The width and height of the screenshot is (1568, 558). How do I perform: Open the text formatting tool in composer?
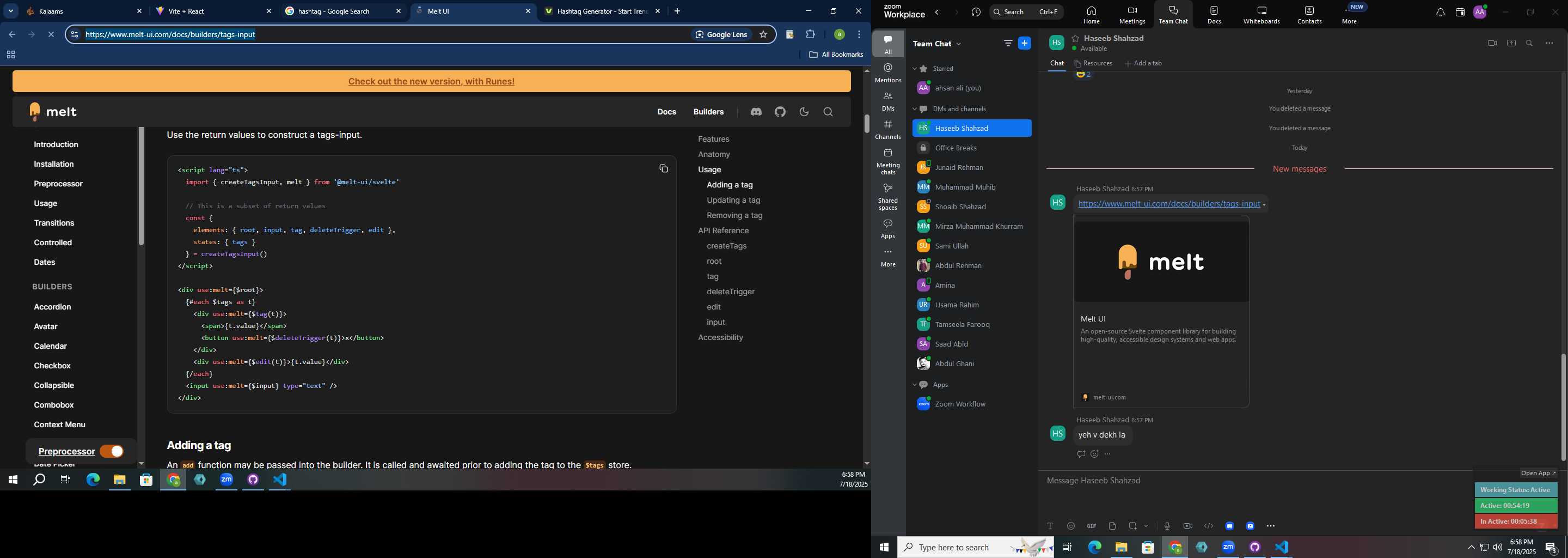1050,526
